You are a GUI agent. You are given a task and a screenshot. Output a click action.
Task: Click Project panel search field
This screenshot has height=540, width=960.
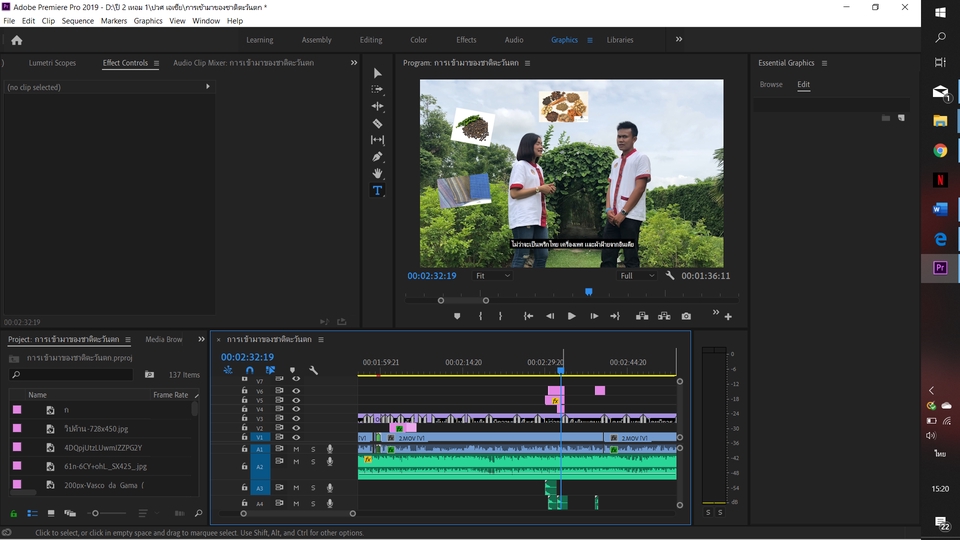(72, 374)
